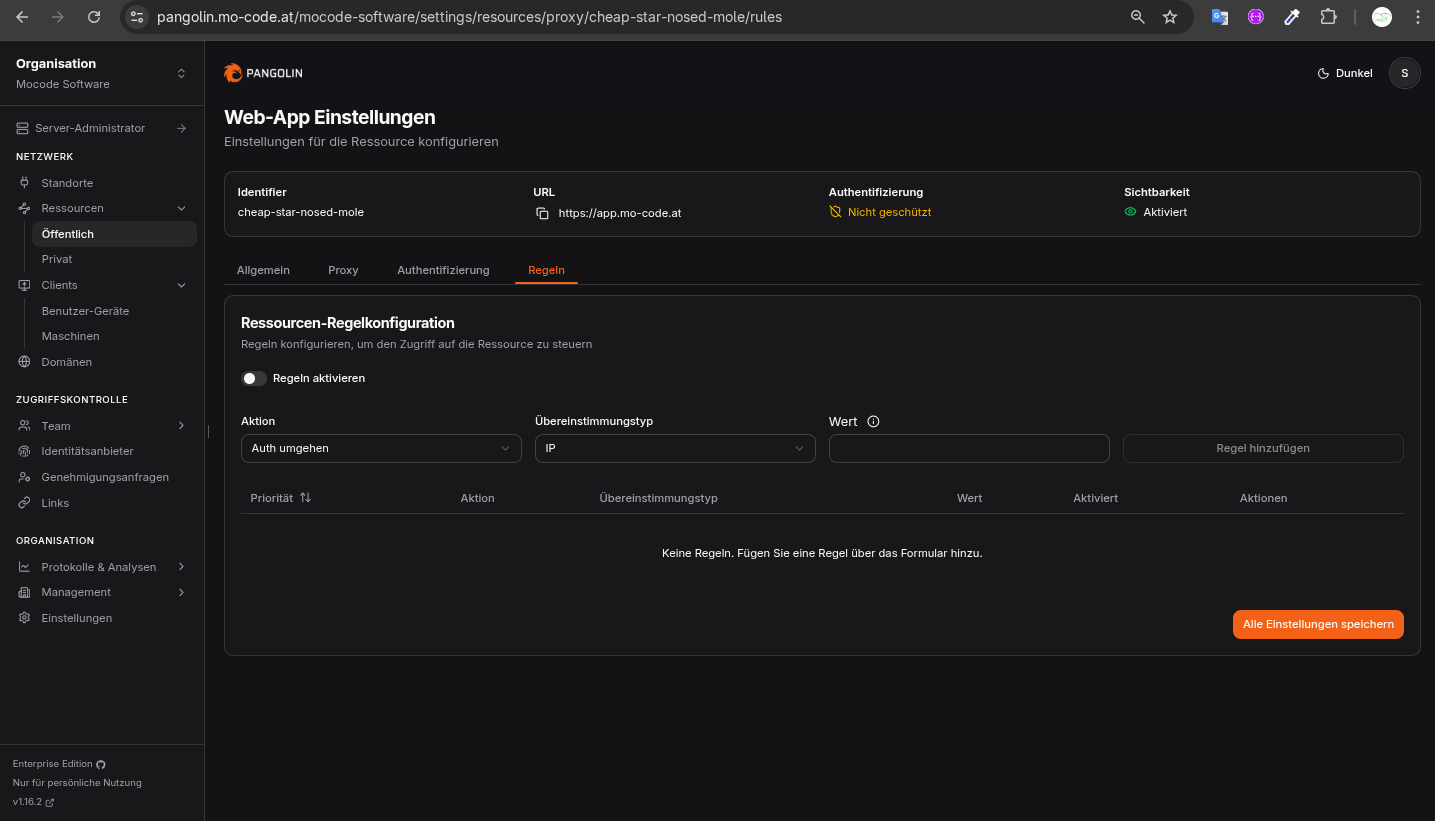Open the Aktion dropdown showing Auth umgehen
The height and width of the screenshot is (821, 1435).
pyautogui.click(x=381, y=449)
